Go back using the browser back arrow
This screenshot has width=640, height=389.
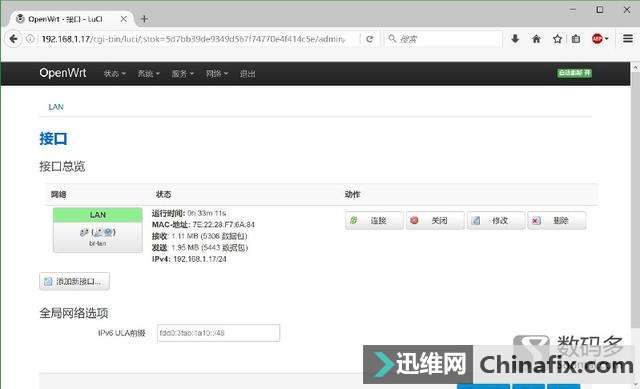13,39
